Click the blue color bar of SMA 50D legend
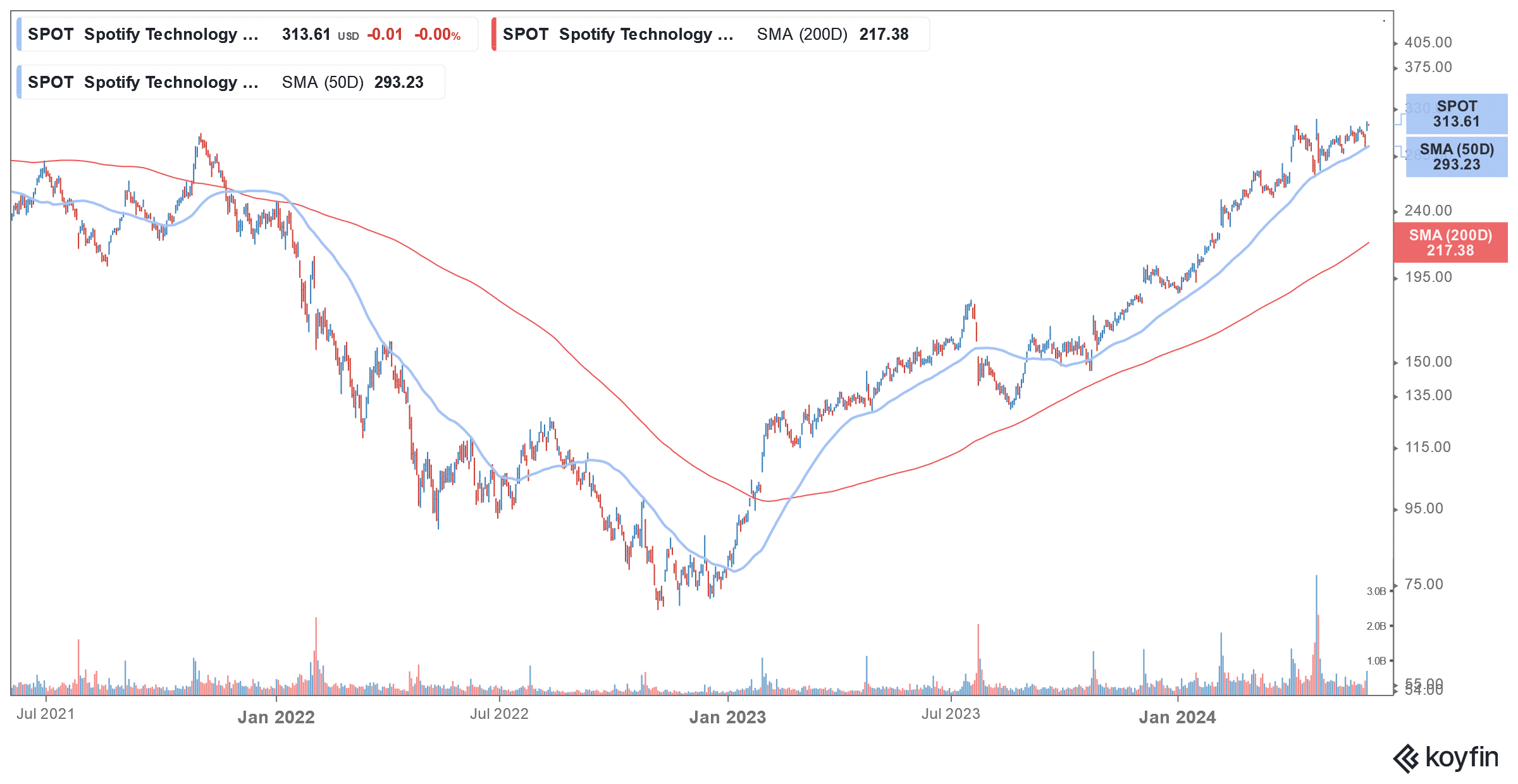Viewport: 1518px width, 784px height. click(x=19, y=82)
